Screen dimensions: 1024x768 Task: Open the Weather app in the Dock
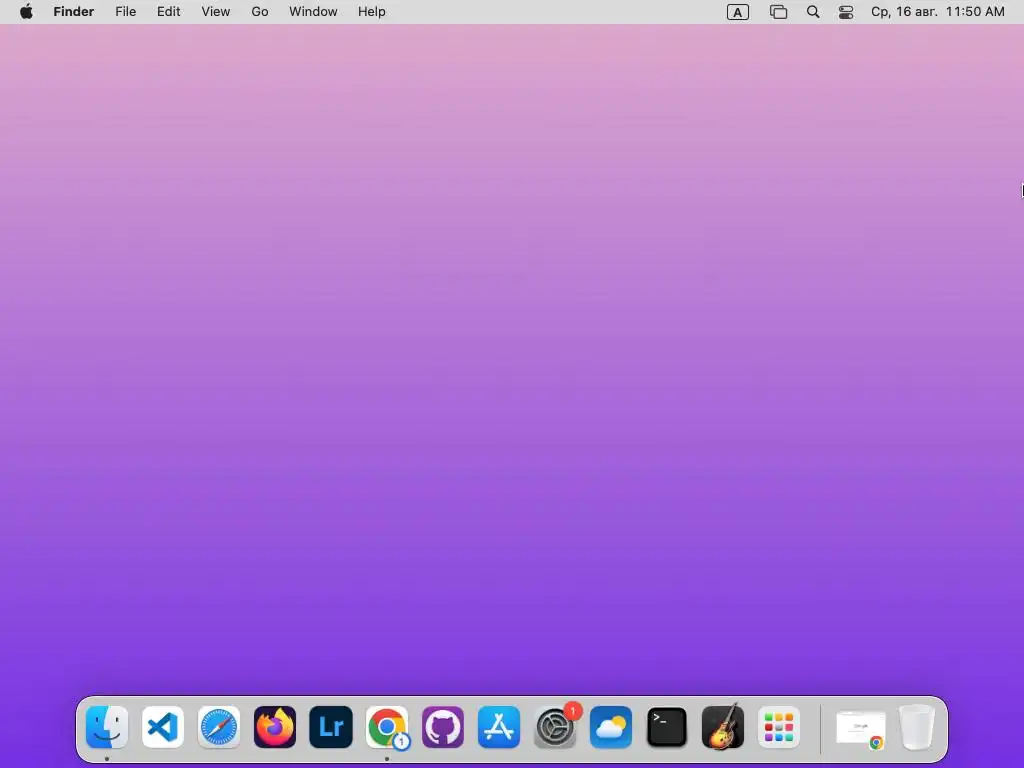611,727
